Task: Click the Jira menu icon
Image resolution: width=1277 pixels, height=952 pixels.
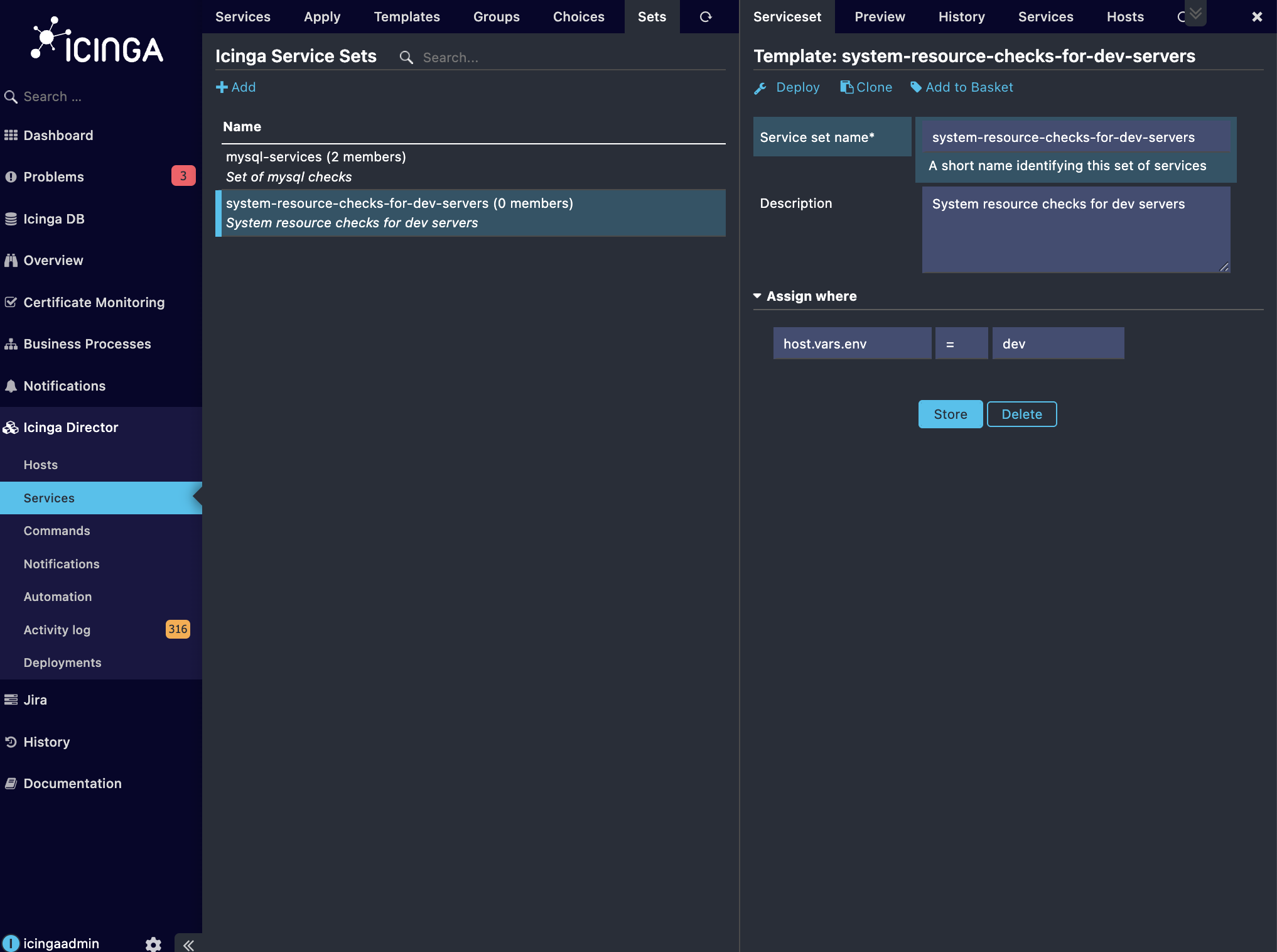Action: [x=11, y=700]
